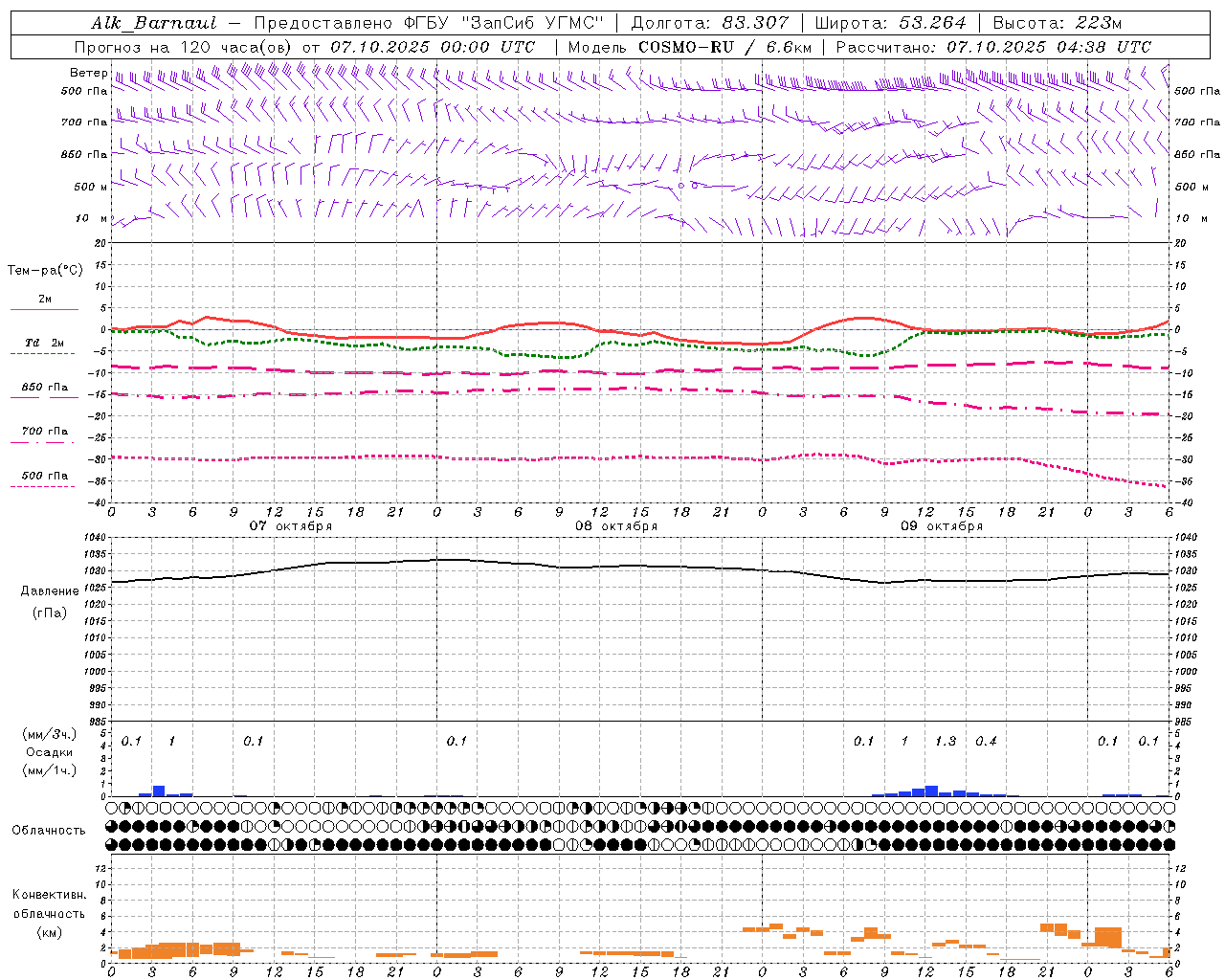
Task: Click the 07 октября date label
Action: click(291, 526)
